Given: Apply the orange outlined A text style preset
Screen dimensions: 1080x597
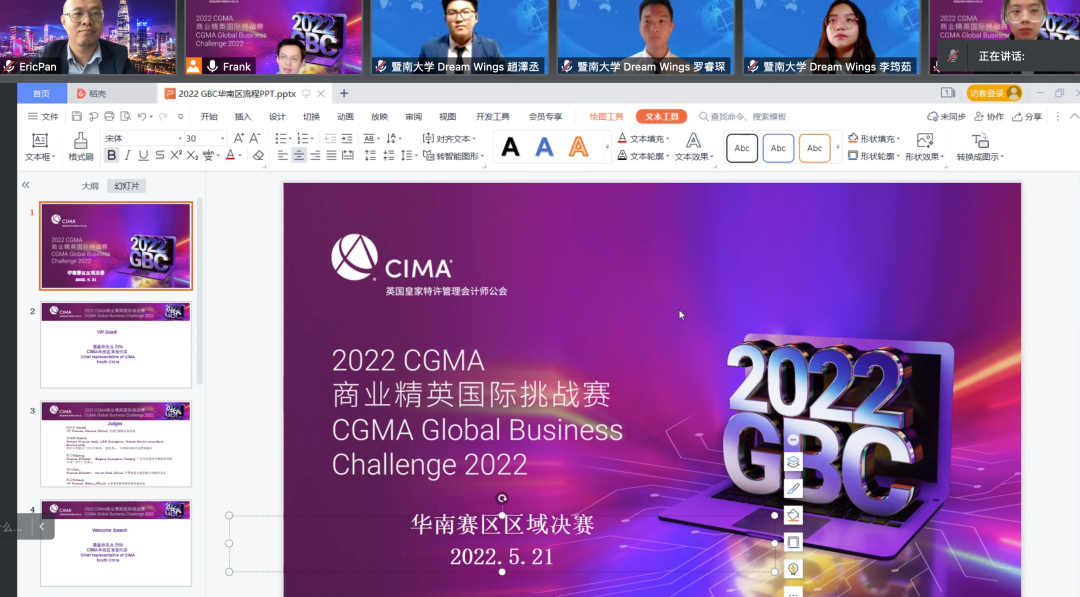Looking at the screenshot, I should click(579, 147).
